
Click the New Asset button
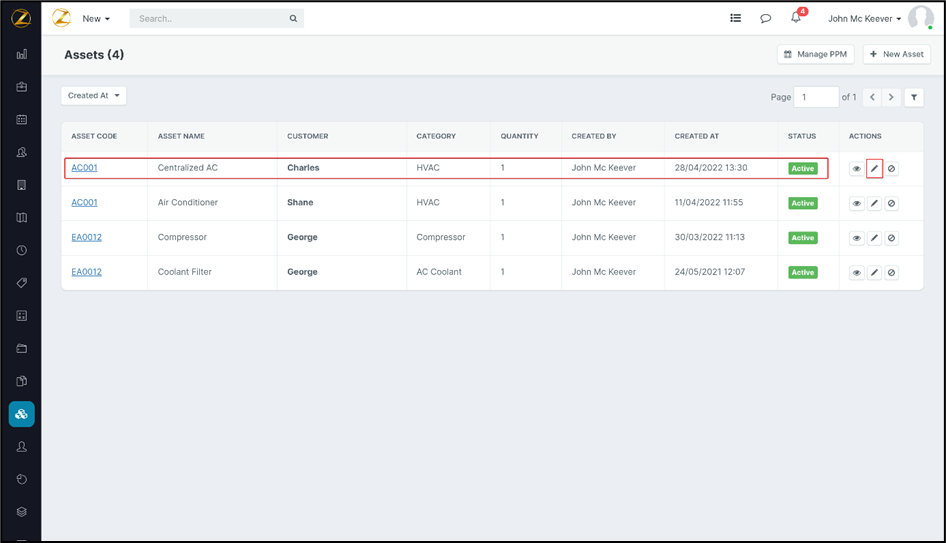click(x=896, y=54)
